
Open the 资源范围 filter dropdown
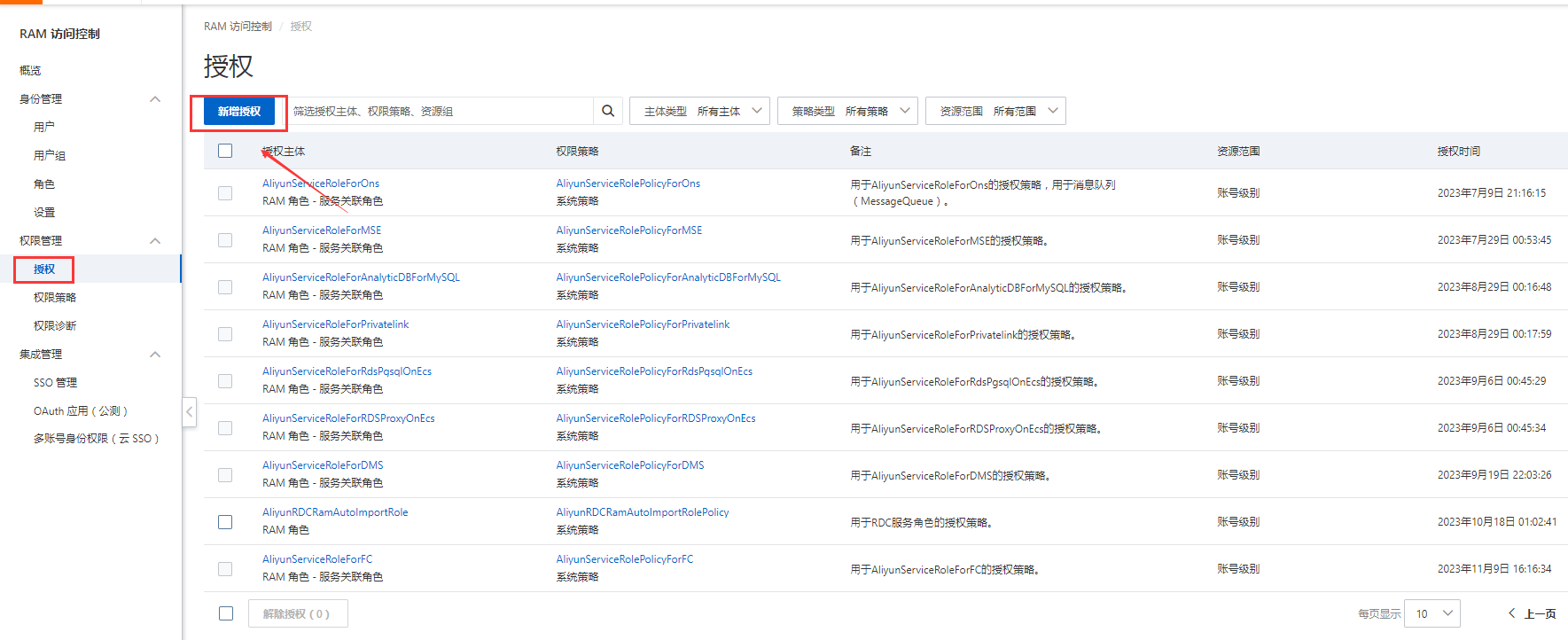(995, 111)
